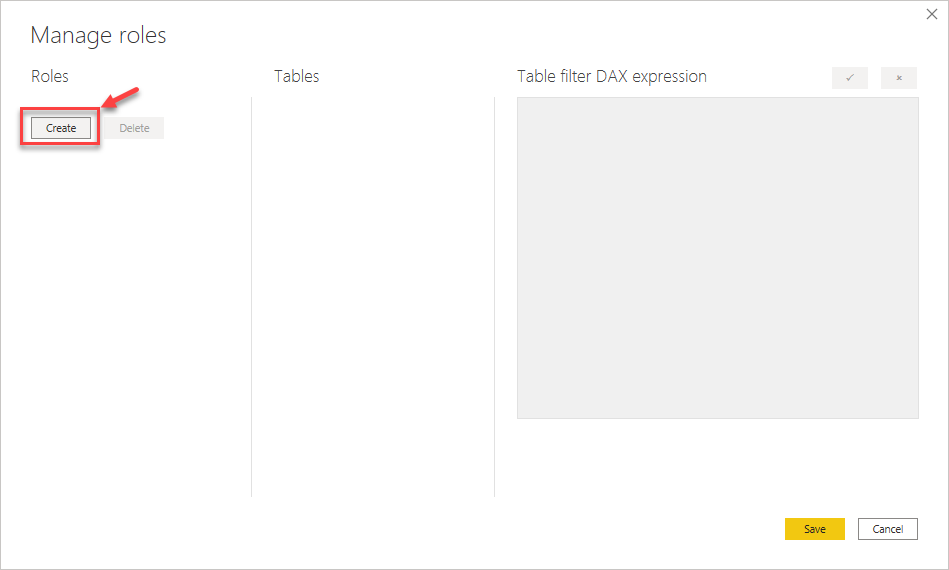Click the Table filter DAX expression label
This screenshot has width=949, height=570.
(611, 76)
